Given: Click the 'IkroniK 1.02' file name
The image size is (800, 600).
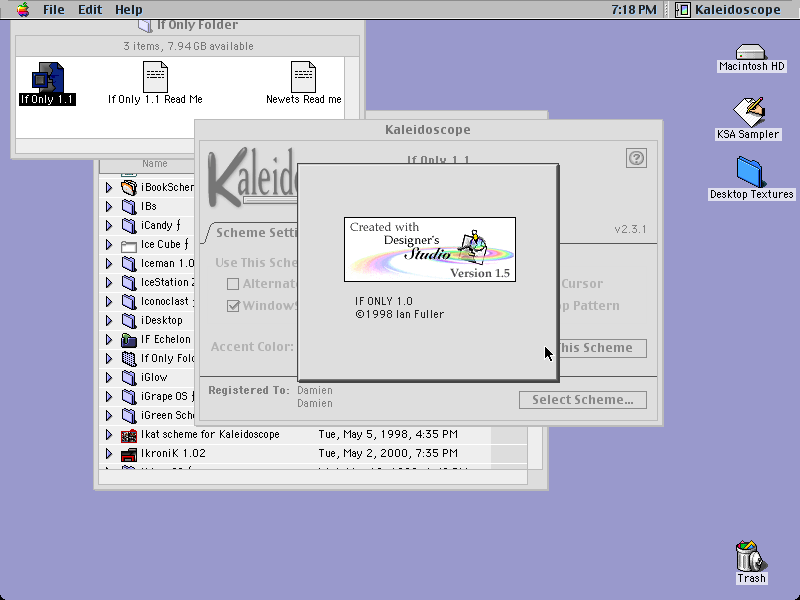Looking at the screenshot, I should (173, 454).
